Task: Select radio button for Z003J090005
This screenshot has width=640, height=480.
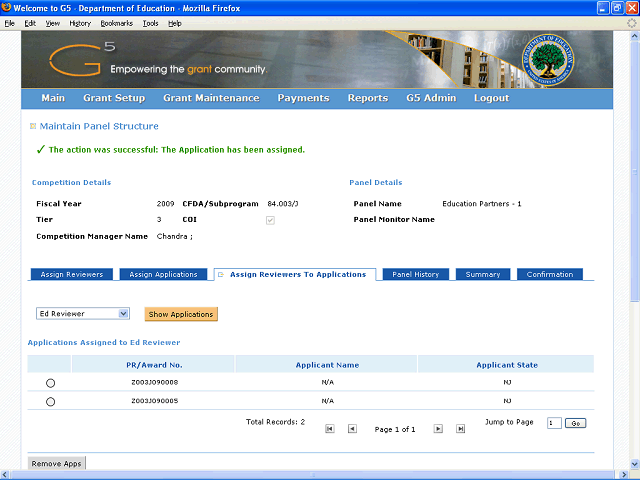Action: pyautogui.click(x=50, y=402)
